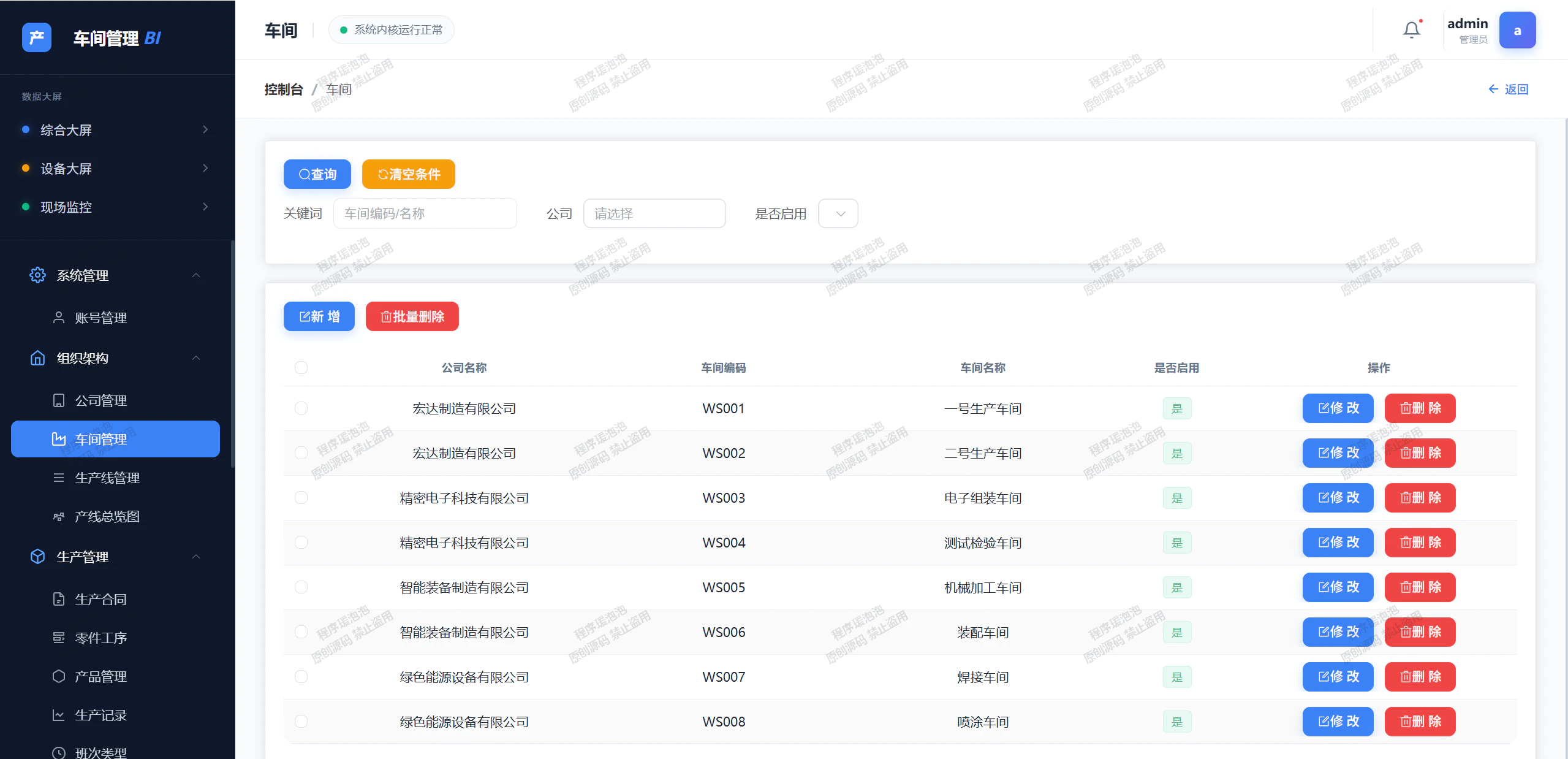Collapse the 系统管理 section chevron
Image resolution: width=1568 pixels, height=759 pixels.
click(x=196, y=275)
